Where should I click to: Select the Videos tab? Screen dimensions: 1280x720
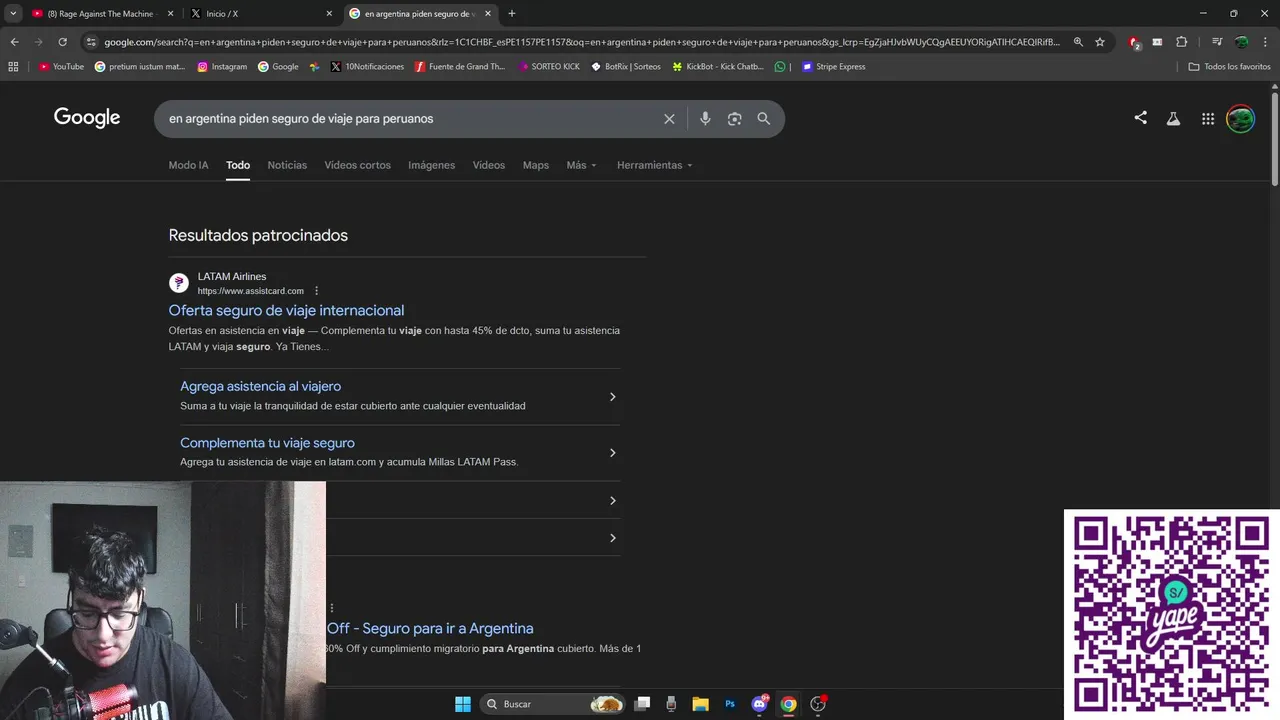pyautogui.click(x=489, y=165)
